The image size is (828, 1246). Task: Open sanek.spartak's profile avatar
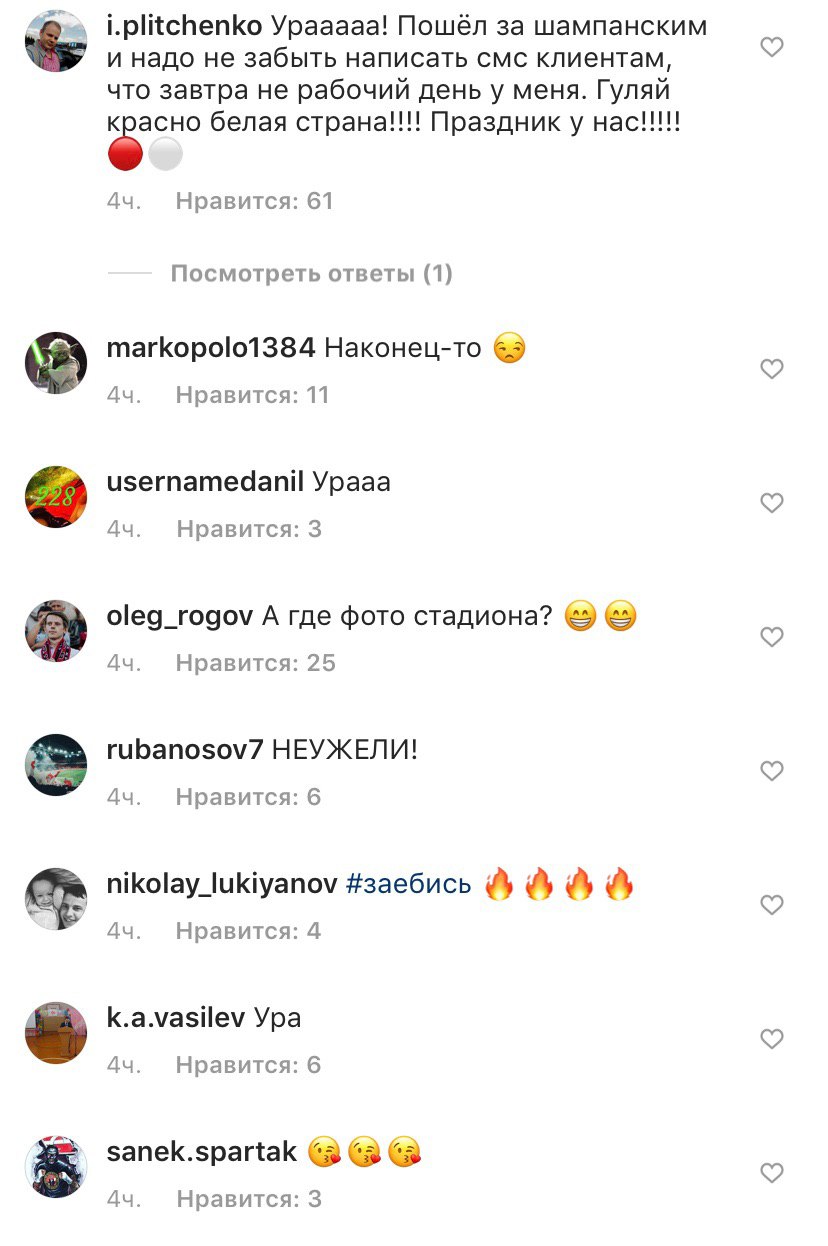[x=56, y=1167]
